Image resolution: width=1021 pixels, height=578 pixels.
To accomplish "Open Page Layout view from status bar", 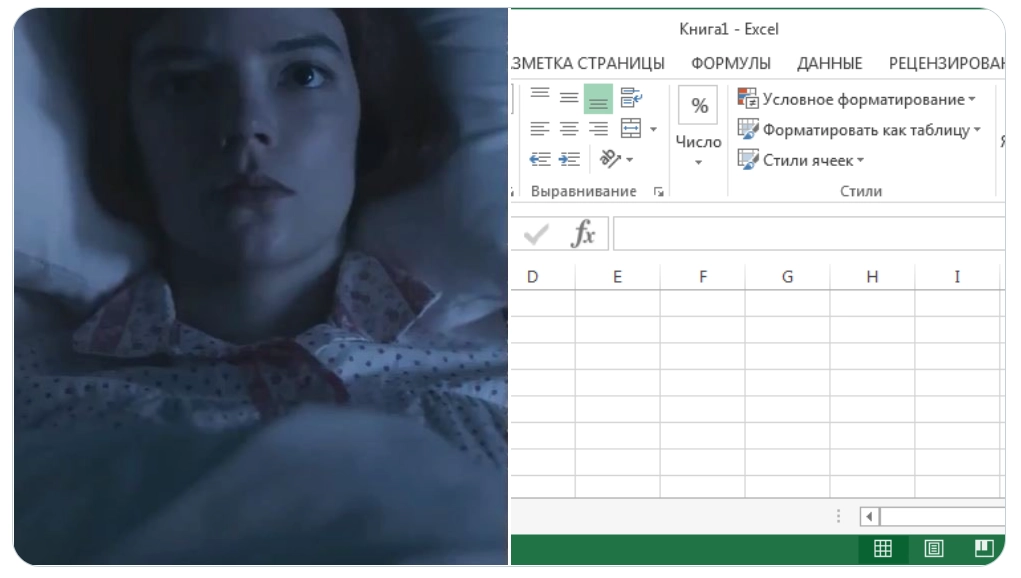I will tap(934, 548).
